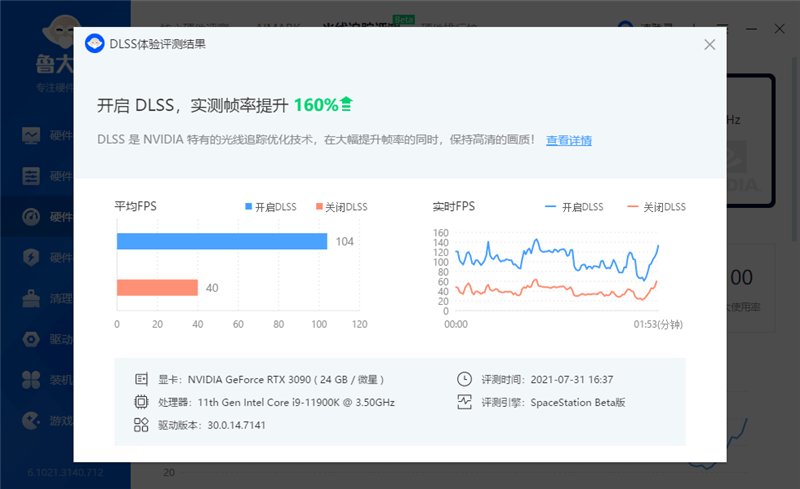
Task: Click the 平均FPS chart title
Action: (135, 206)
